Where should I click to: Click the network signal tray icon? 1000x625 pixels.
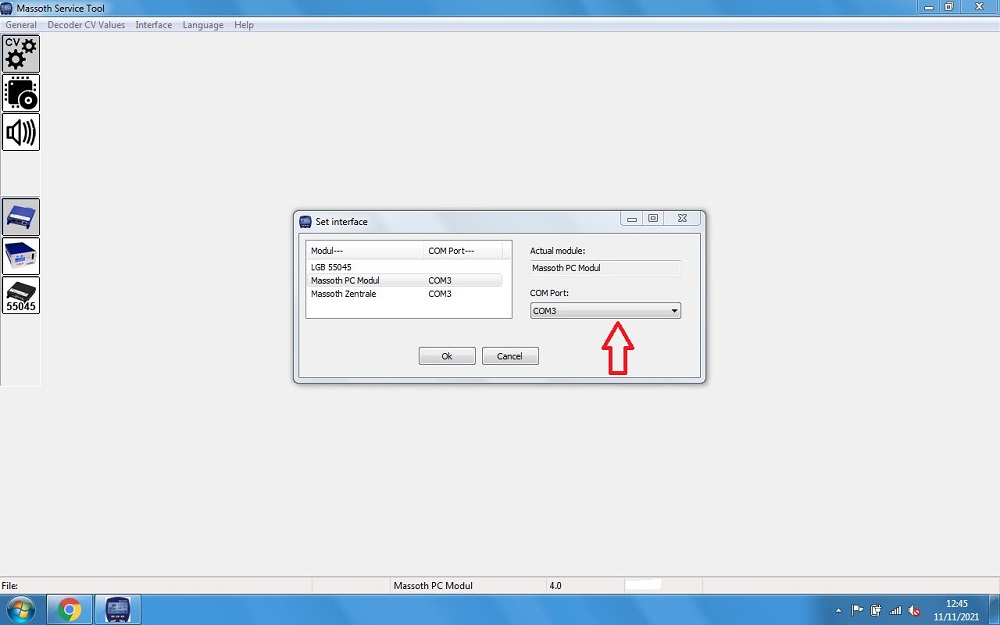point(895,610)
